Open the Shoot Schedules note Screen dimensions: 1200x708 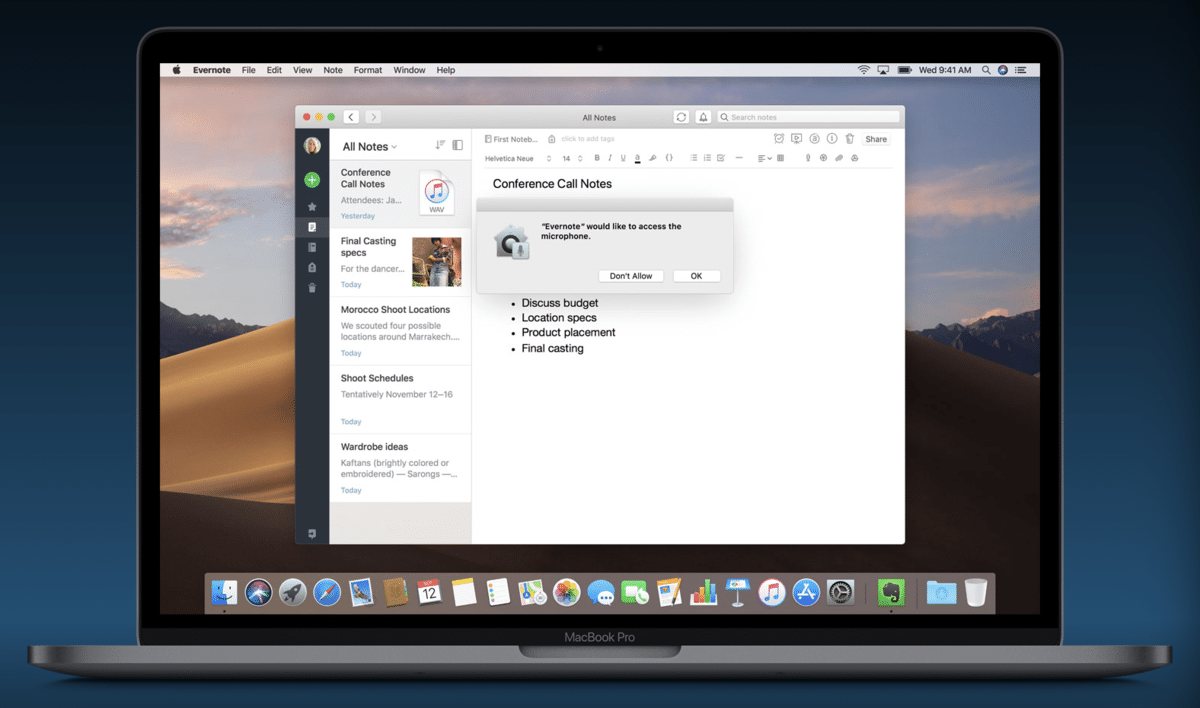click(400, 399)
